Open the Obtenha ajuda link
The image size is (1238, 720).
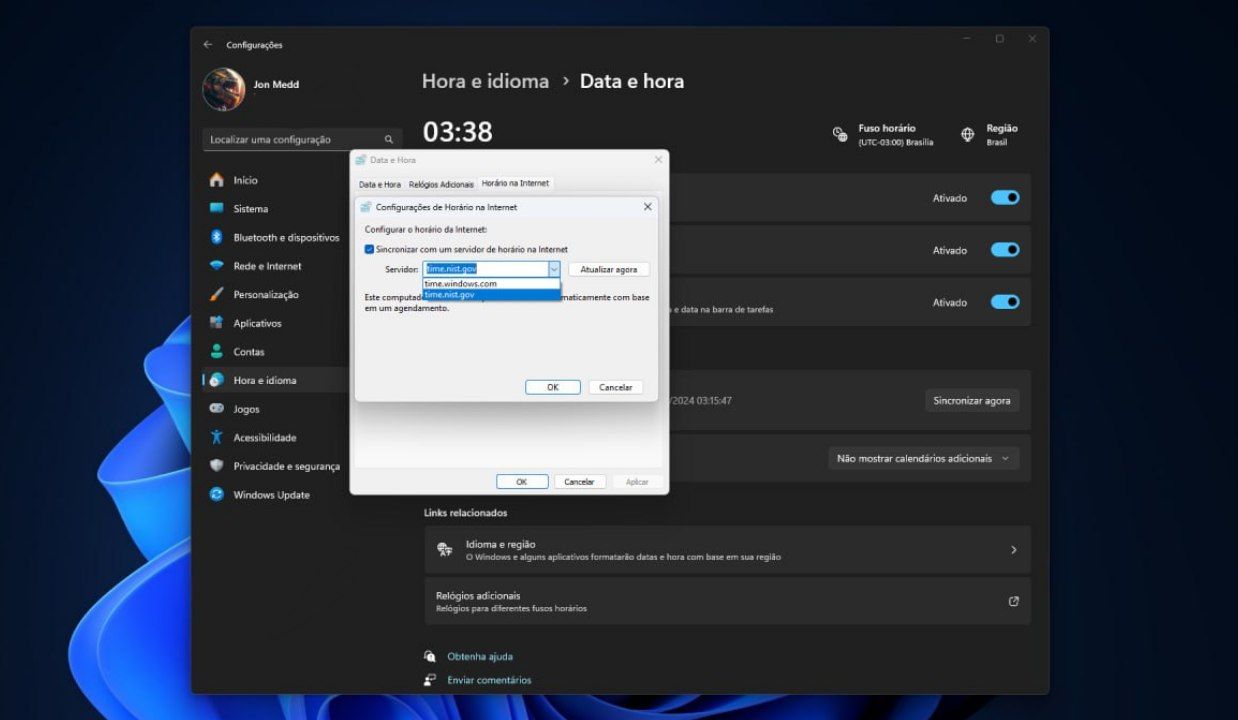click(480, 657)
